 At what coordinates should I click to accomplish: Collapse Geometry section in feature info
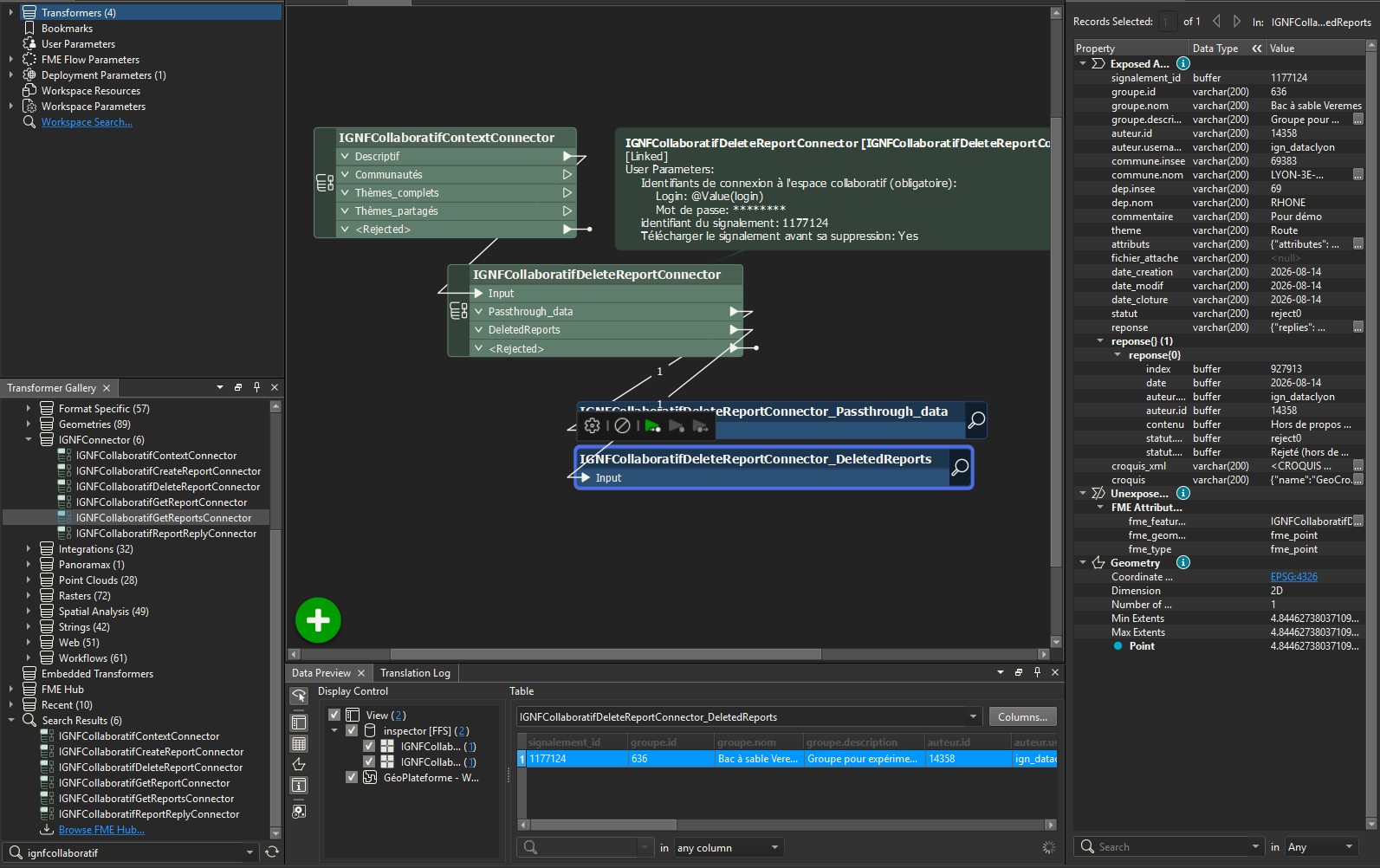click(1083, 562)
